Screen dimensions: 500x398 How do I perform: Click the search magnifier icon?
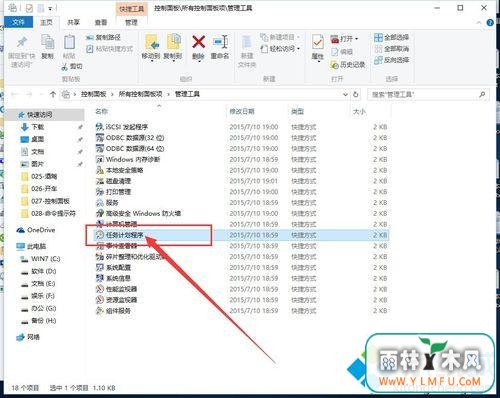click(482, 95)
